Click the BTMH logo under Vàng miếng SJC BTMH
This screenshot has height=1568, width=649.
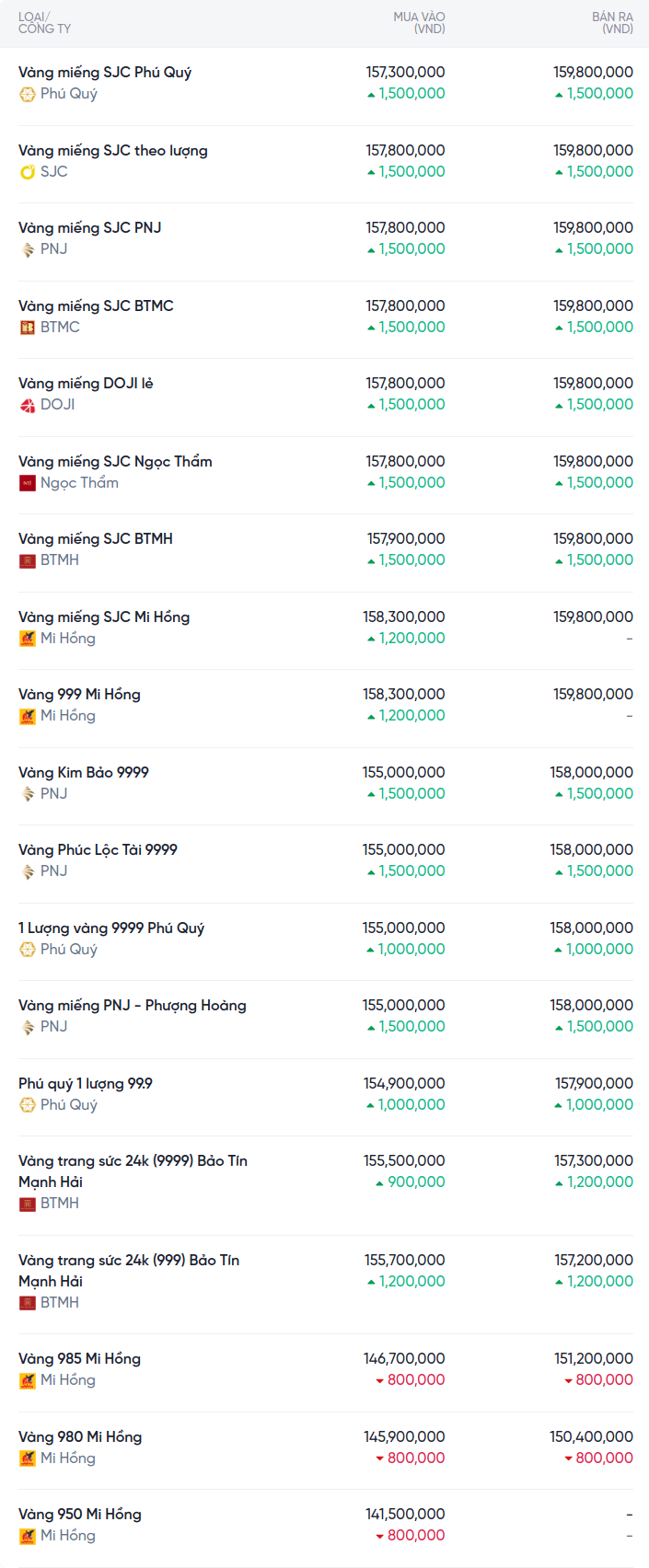click(x=28, y=560)
